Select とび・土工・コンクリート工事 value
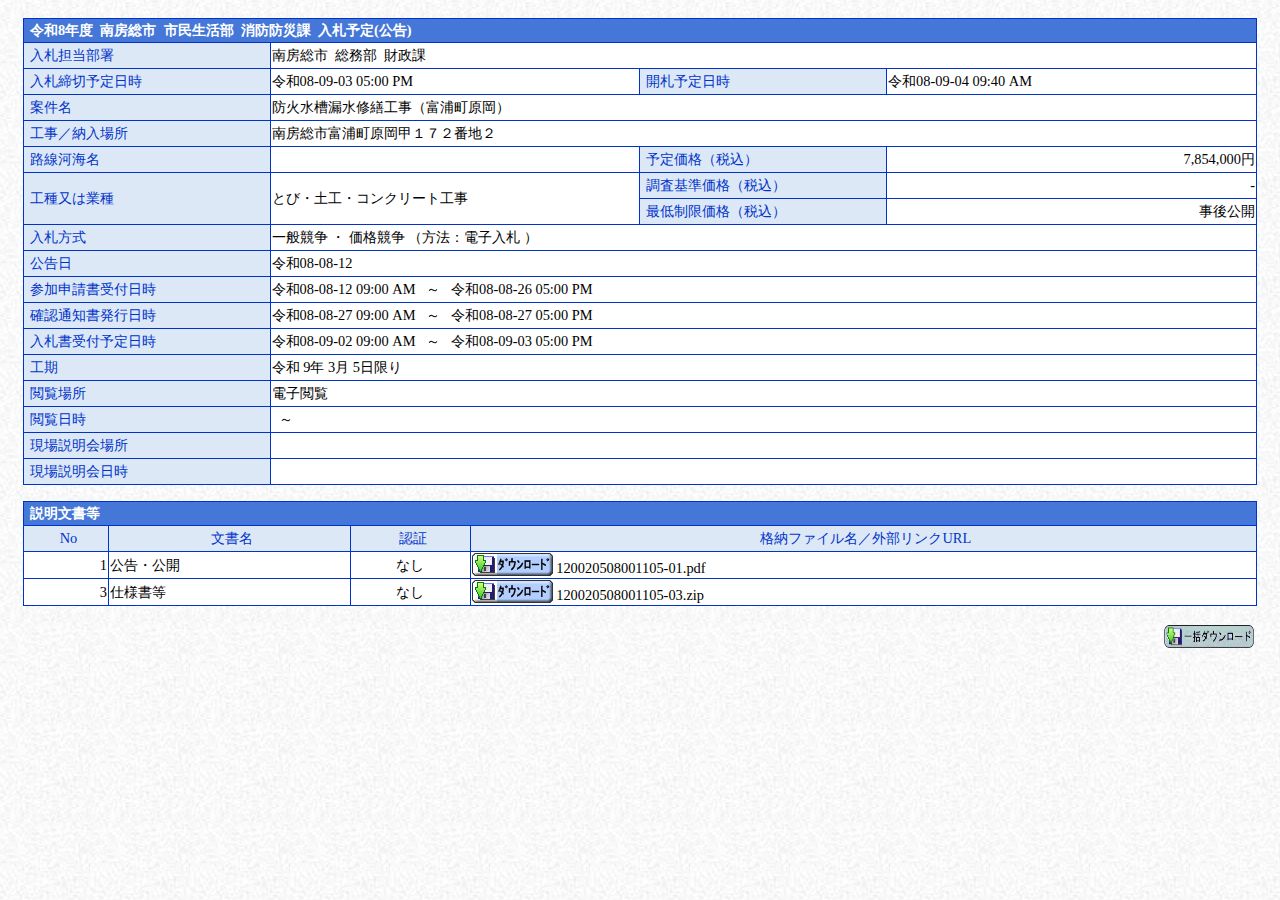The image size is (1280, 900). click(370, 199)
